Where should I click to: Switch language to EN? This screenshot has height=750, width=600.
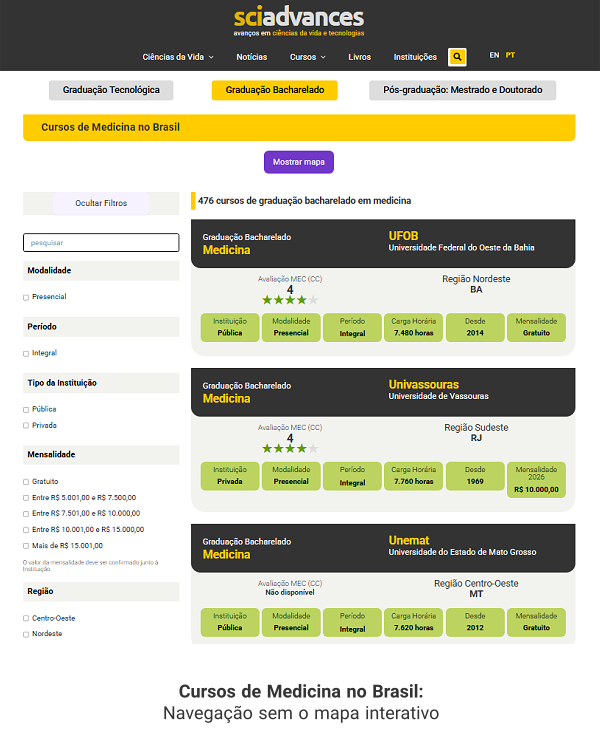pyautogui.click(x=494, y=55)
